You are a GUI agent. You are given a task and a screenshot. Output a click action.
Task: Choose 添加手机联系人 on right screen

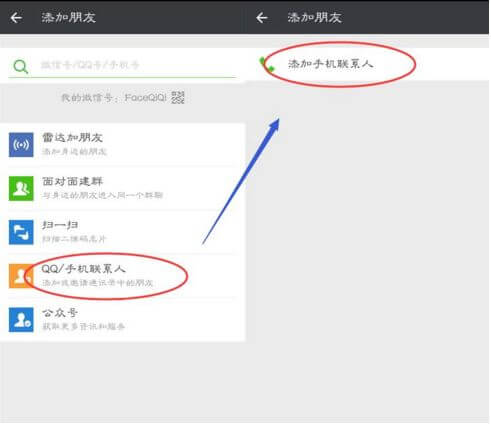[367, 64]
